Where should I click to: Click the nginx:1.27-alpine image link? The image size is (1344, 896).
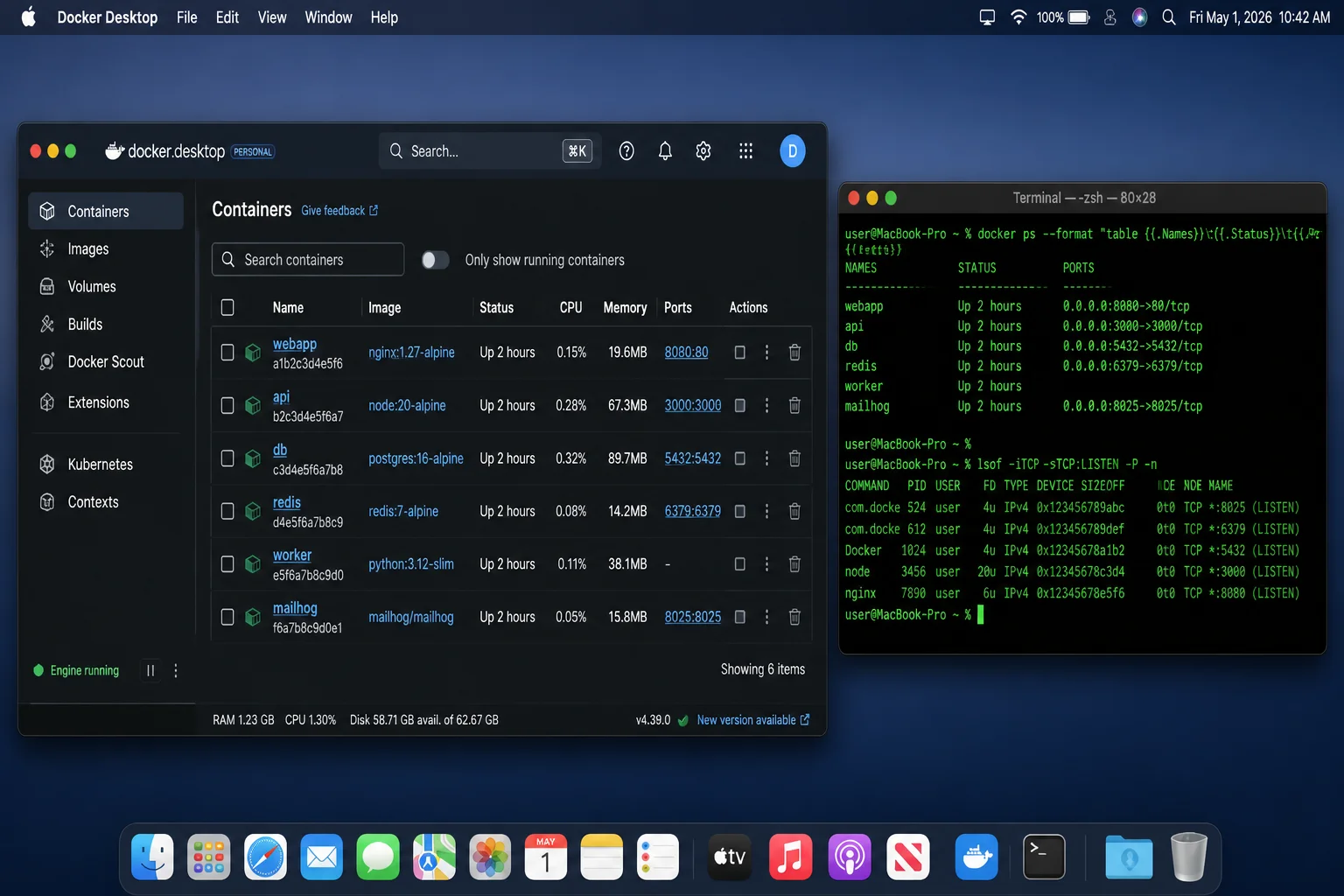point(411,353)
